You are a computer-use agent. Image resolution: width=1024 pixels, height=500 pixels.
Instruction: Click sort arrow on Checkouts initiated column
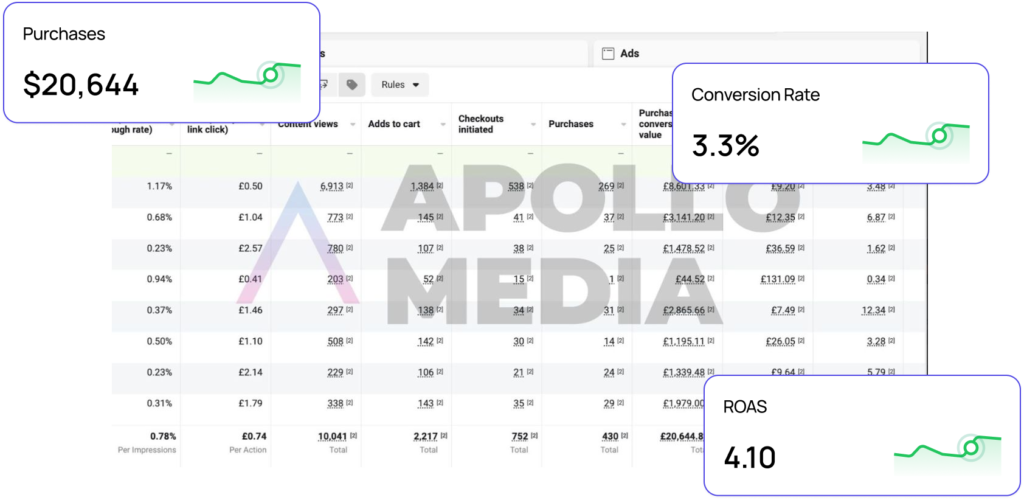(x=531, y=125)
